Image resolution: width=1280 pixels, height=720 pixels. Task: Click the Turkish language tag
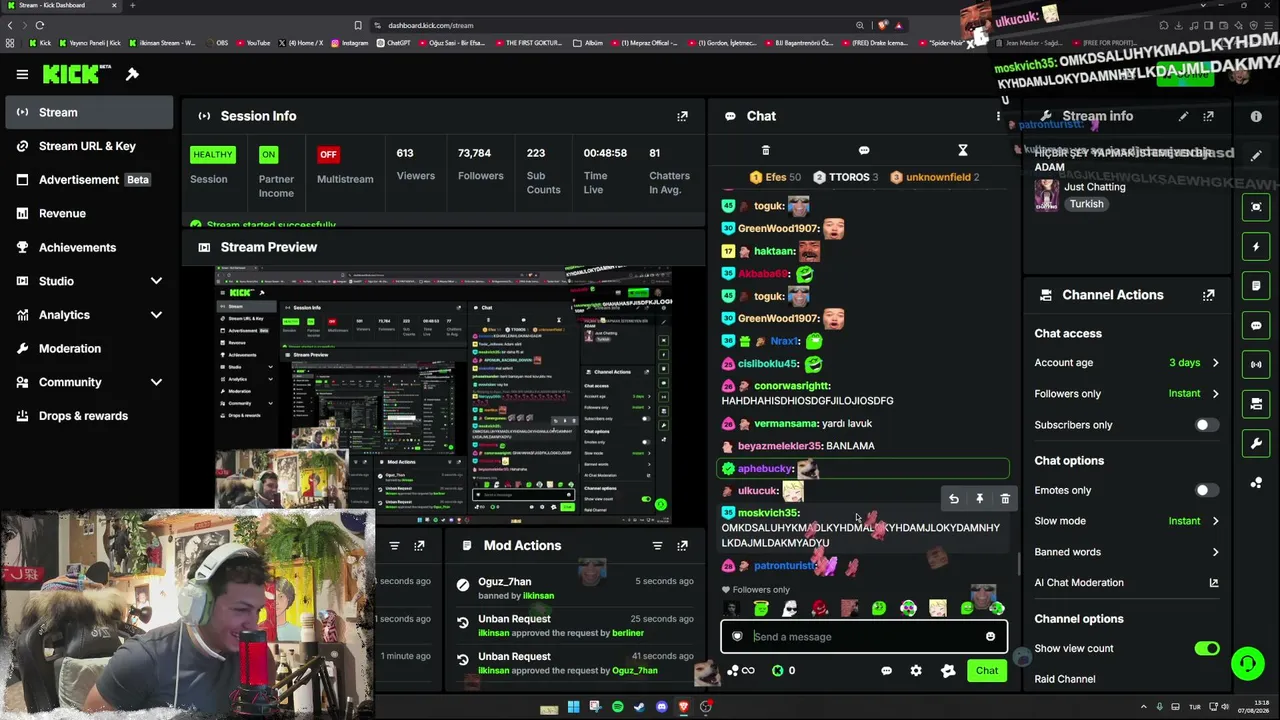pos(1086,204)
